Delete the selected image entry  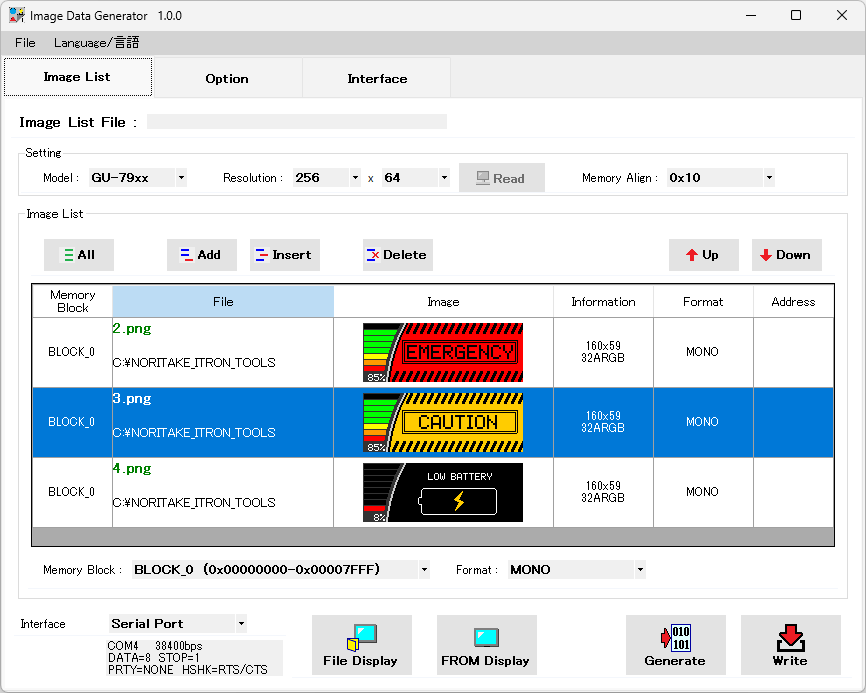tap(397, 255)
